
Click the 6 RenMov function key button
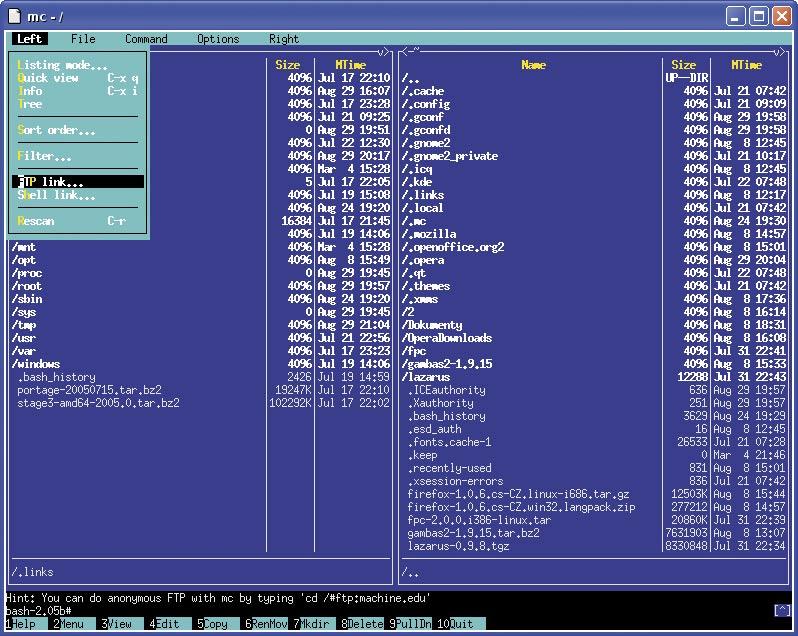[x=266, y=624]
